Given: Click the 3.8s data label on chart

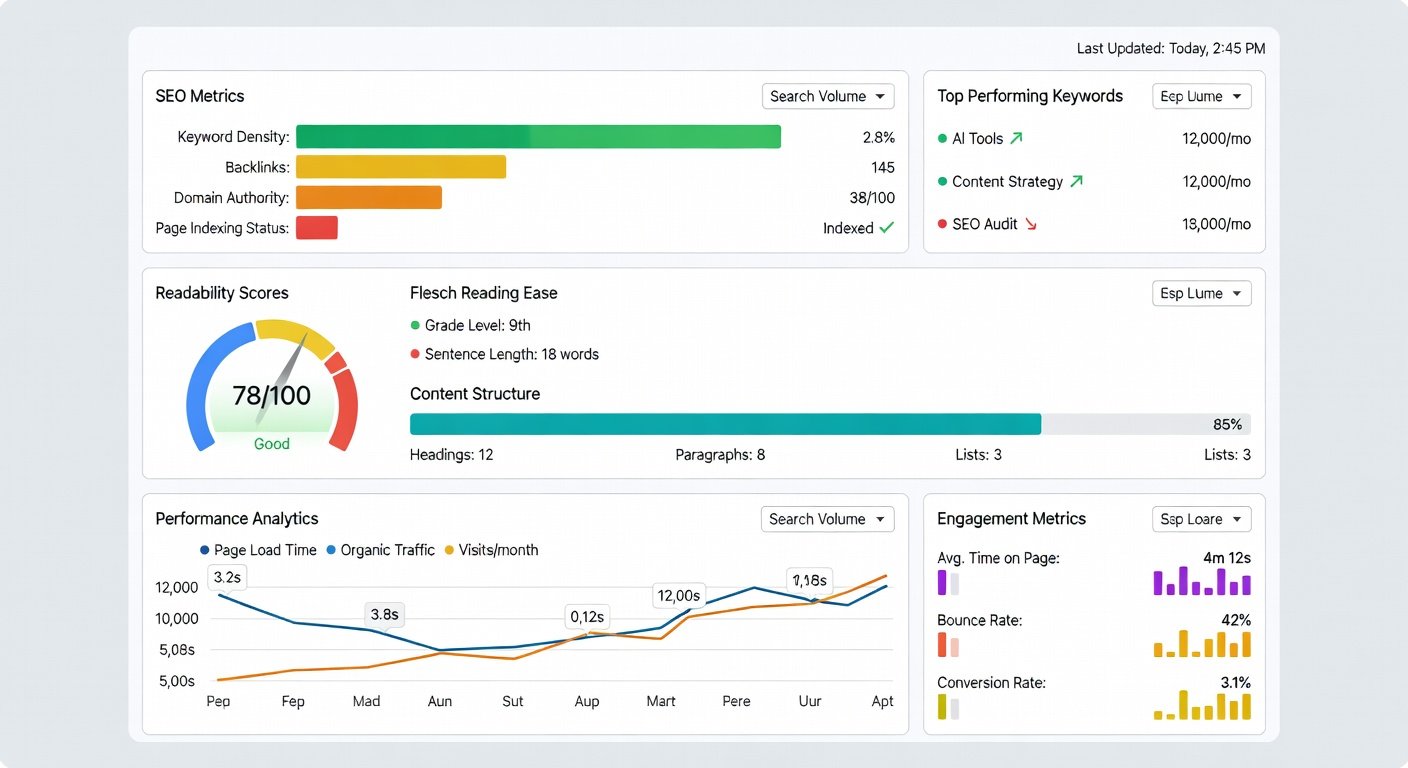Looking at the screenshot, I should (384, 614).
